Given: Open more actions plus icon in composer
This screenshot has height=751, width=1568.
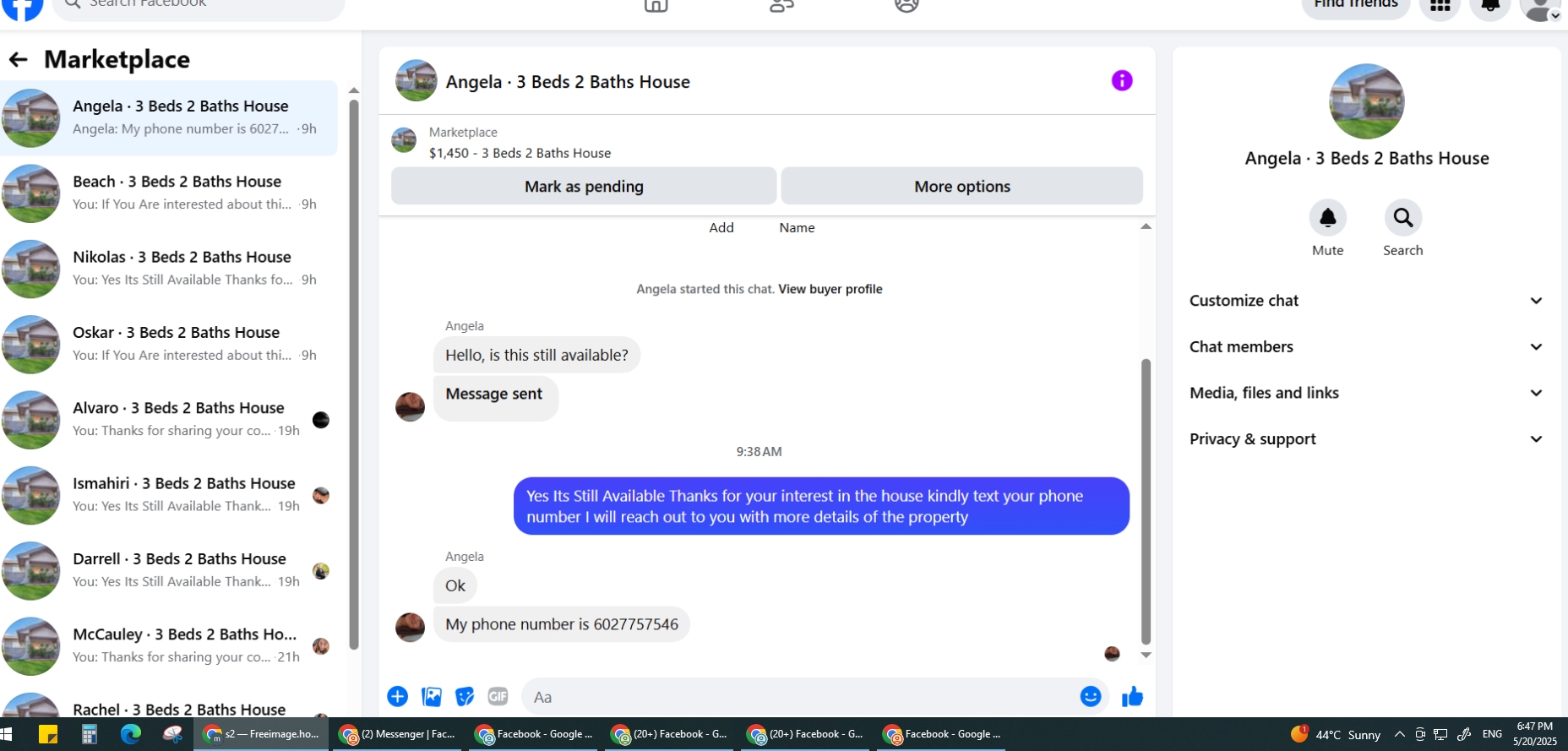Looking at the screenshot, I should [397, 696].
